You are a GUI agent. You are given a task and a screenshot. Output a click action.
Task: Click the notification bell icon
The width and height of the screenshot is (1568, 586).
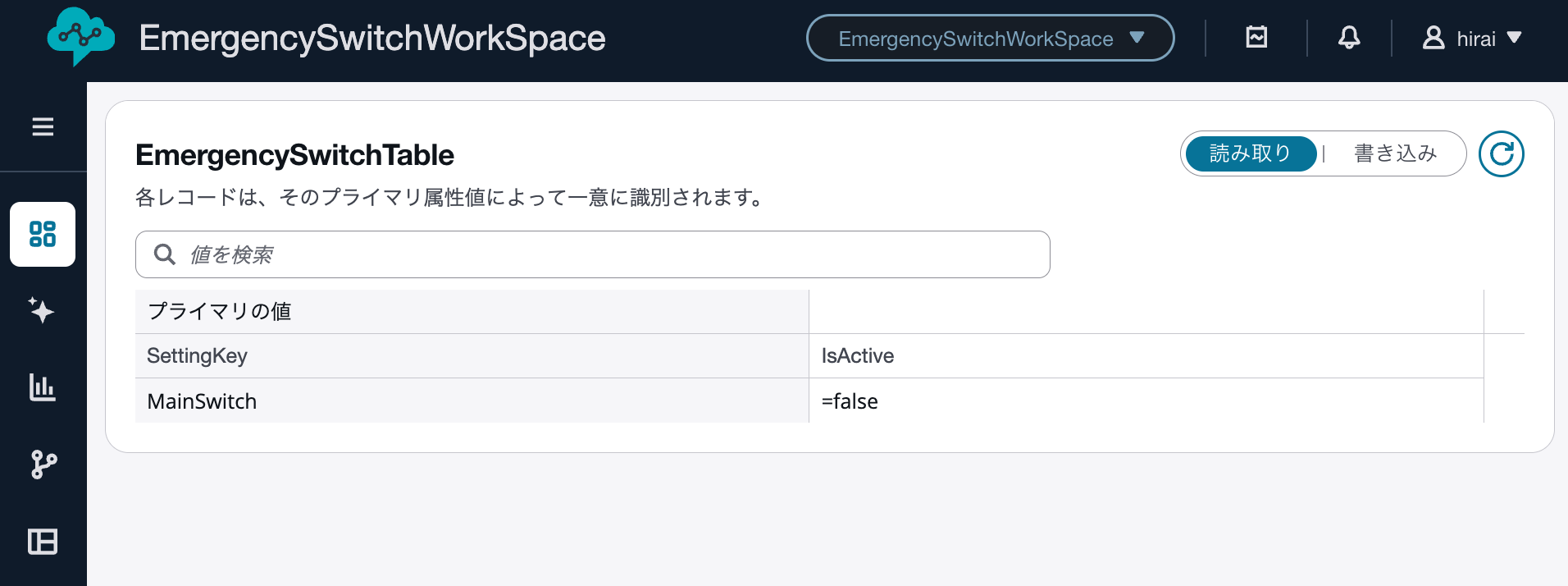coord(1349,38)
